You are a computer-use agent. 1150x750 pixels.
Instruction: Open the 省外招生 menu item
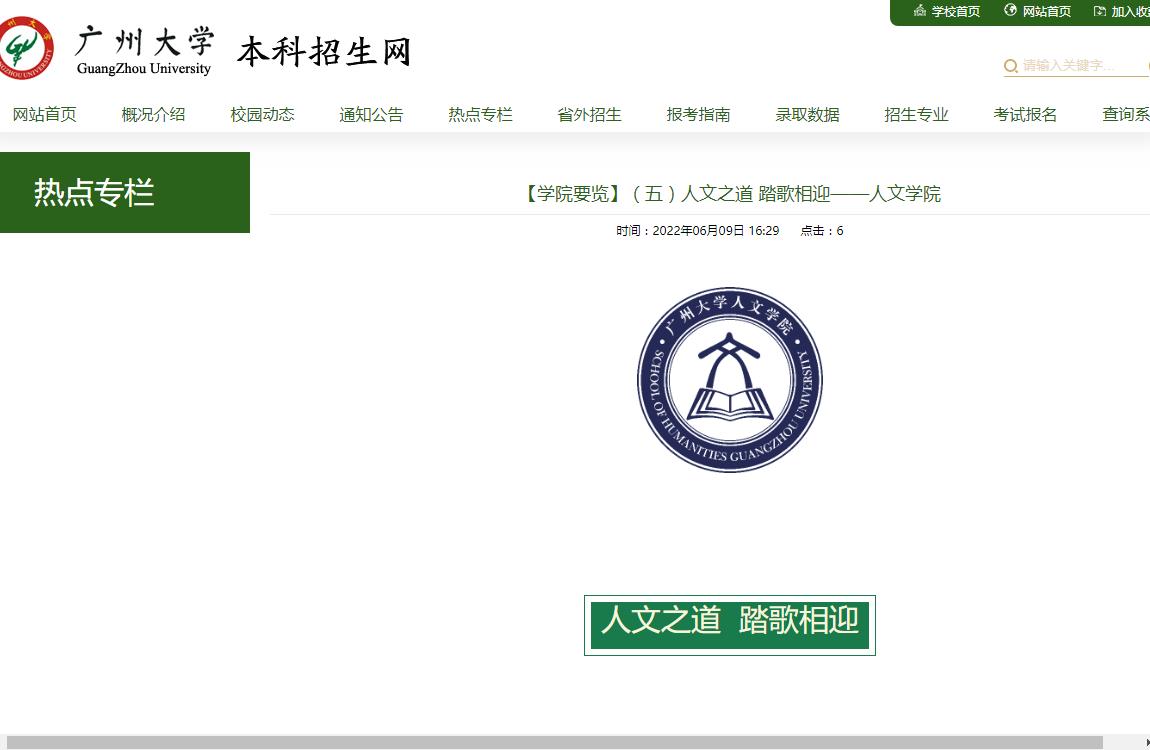pyautogui.click(x=590, y=114)
